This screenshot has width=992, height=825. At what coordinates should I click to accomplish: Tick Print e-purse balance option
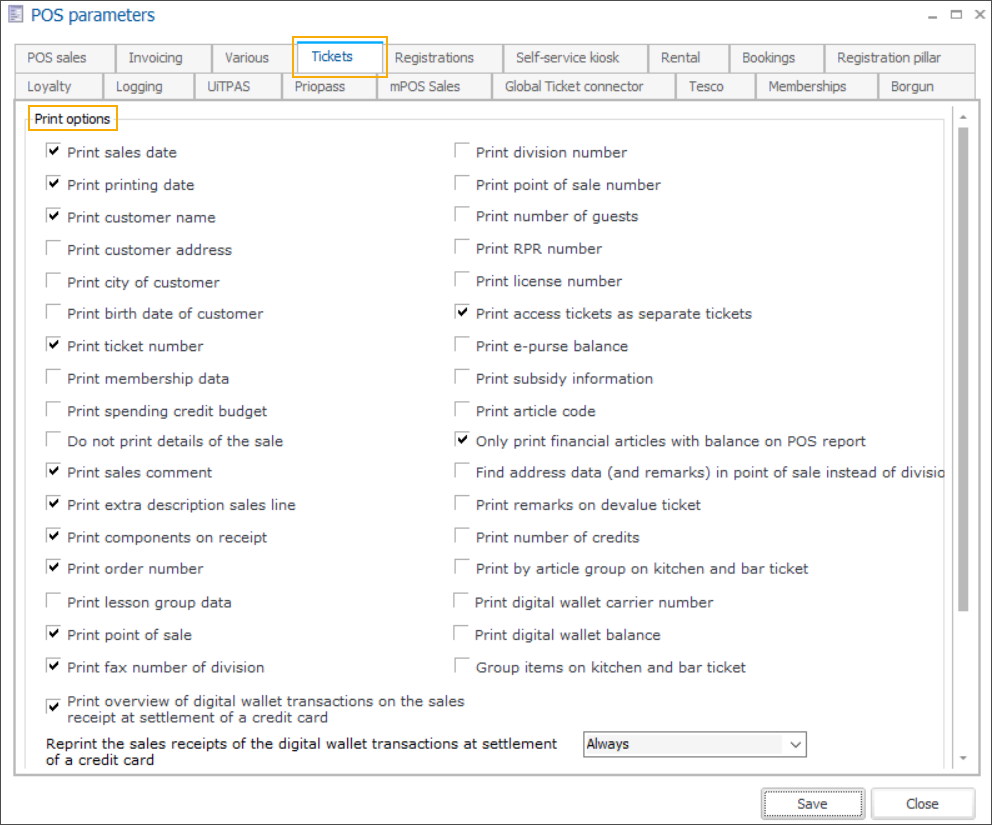coord(462,345)
